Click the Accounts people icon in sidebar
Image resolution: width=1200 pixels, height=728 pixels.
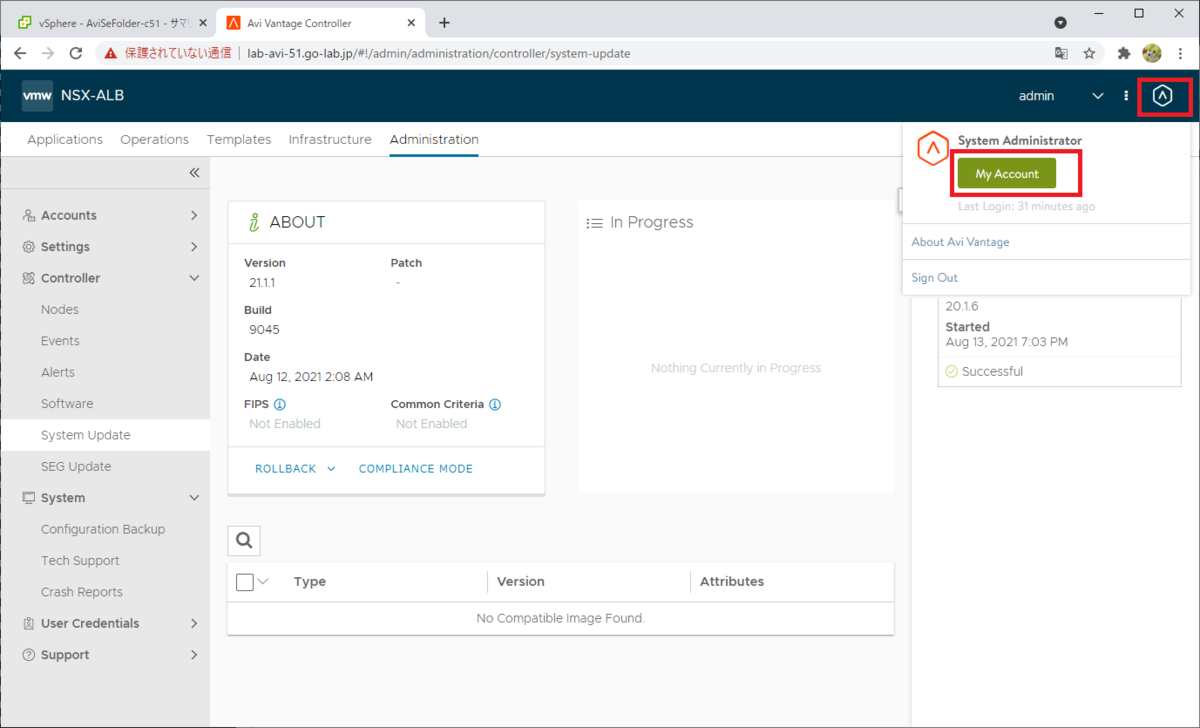click(x=29, y=215)
